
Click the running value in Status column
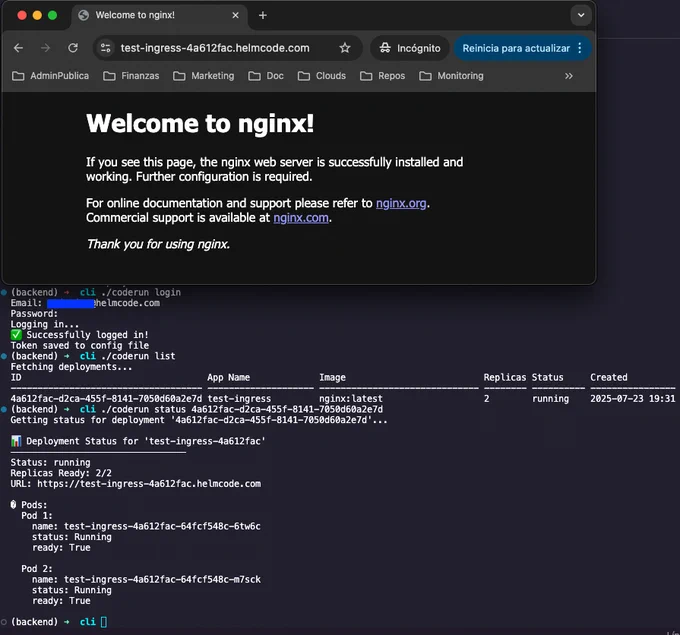[x=550, y=399]
